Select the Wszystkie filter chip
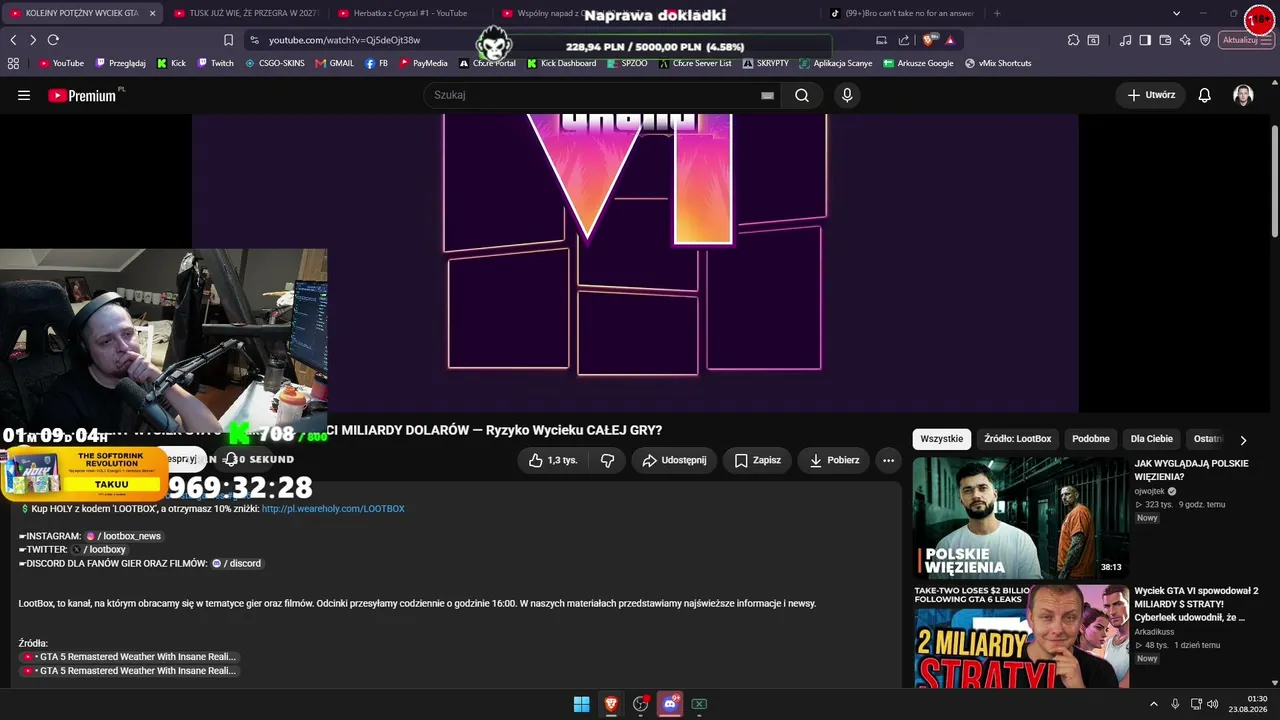This screenshot has height=720, width=1280. coord(942,439)
